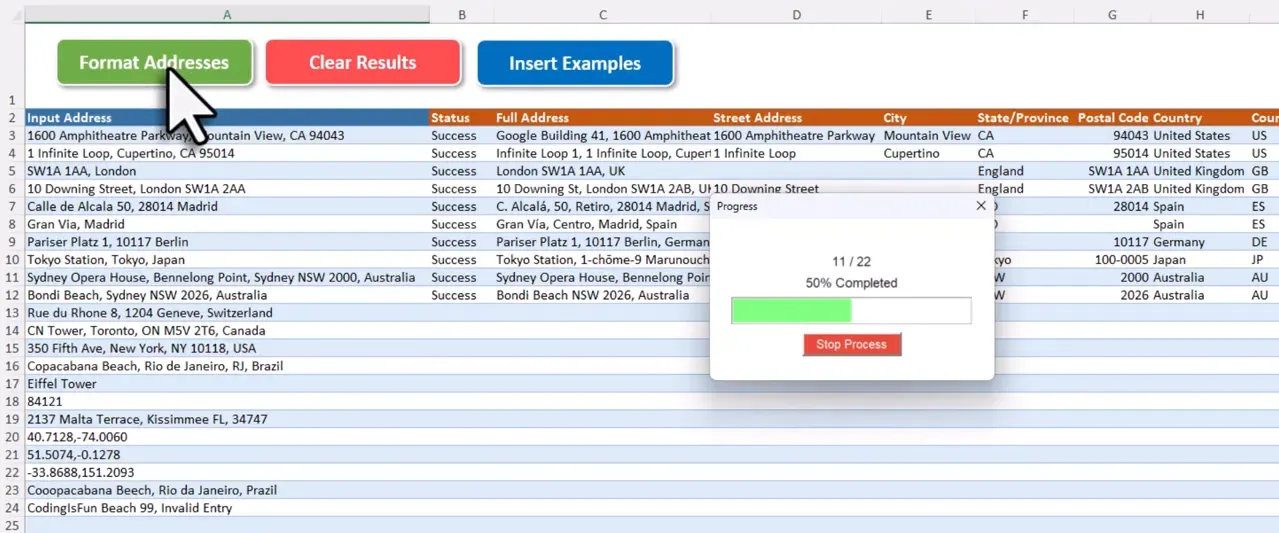
Task: Select cell Calle de Alcala 50, 28014 Madrid
Action: 227,207
